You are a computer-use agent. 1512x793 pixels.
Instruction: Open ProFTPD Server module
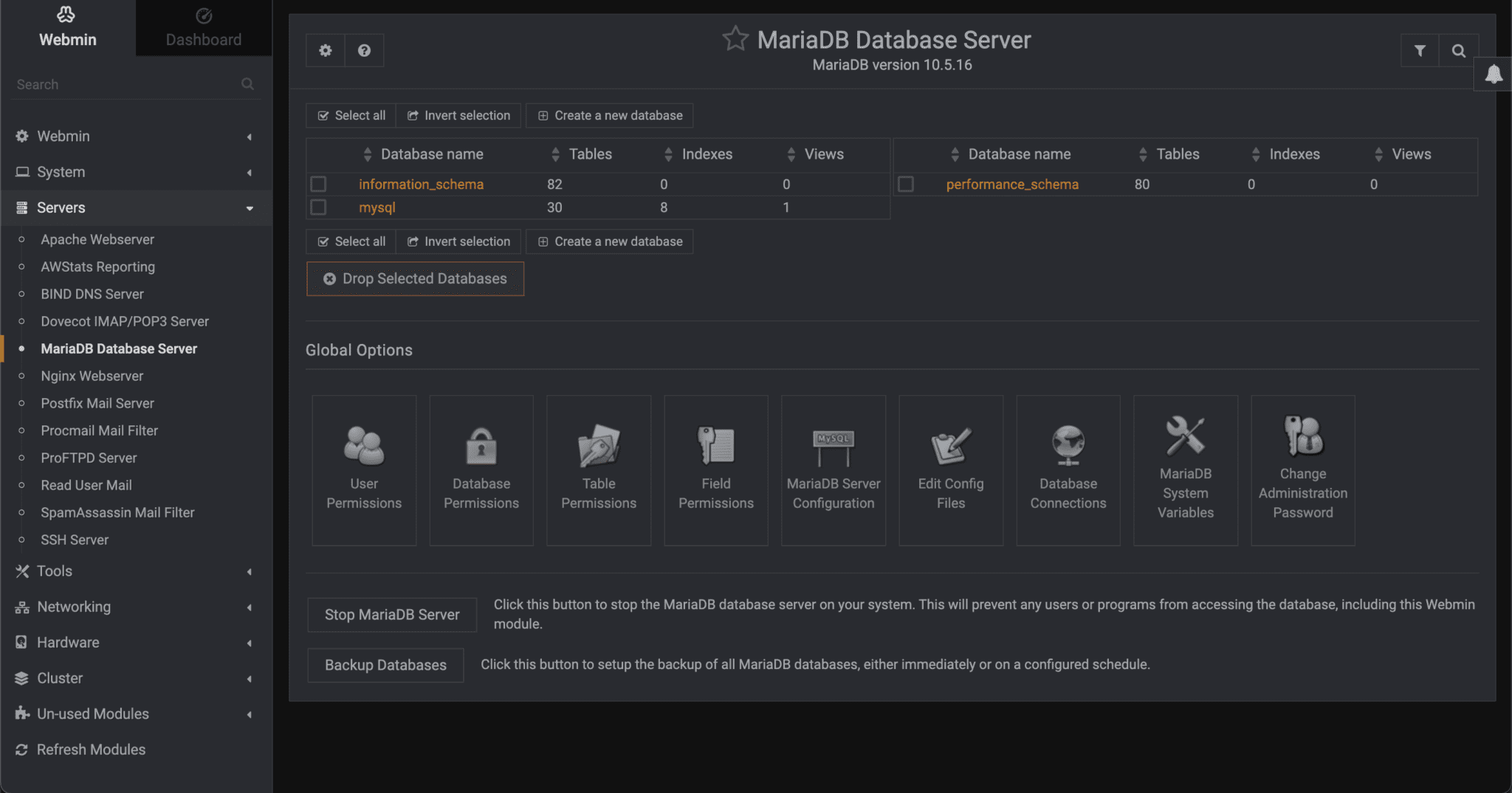click(89, 458)
